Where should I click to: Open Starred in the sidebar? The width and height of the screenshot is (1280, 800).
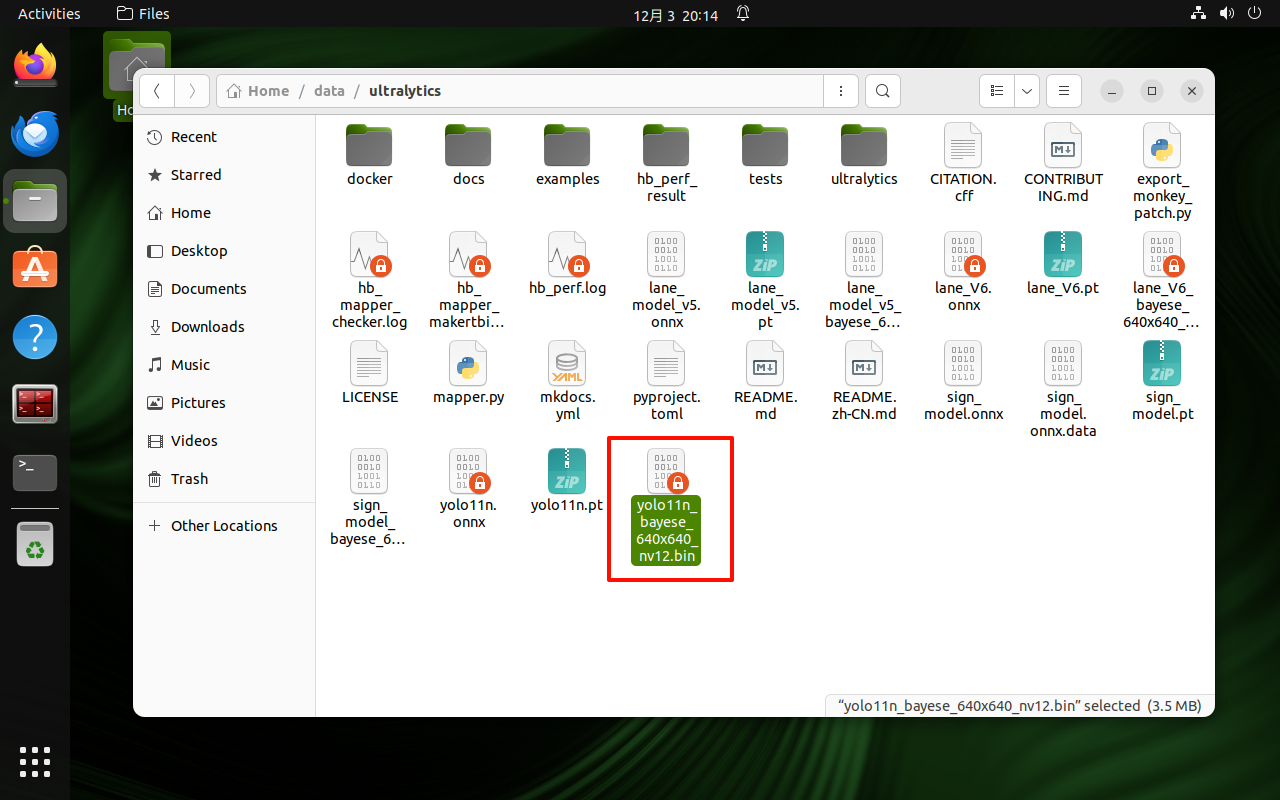pyautogui.click(x=224, y=175)
